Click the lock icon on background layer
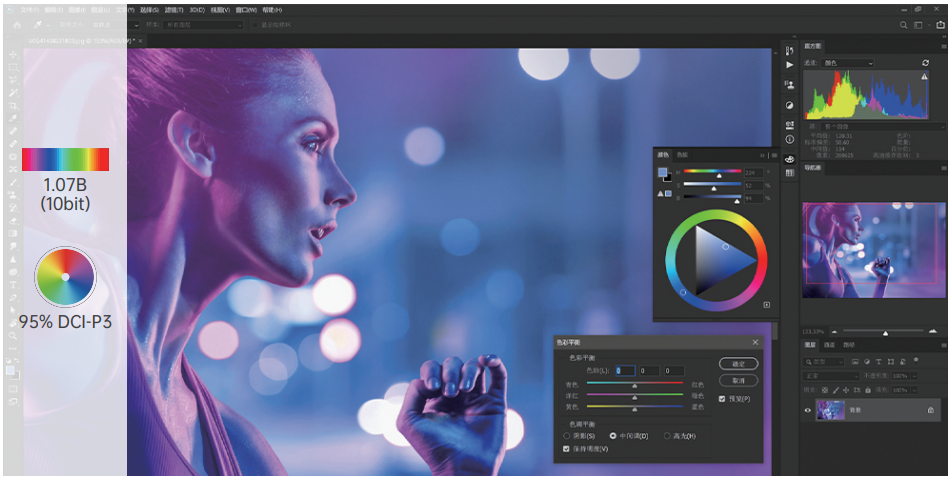952x480 pixels. [x=930, y=410]
